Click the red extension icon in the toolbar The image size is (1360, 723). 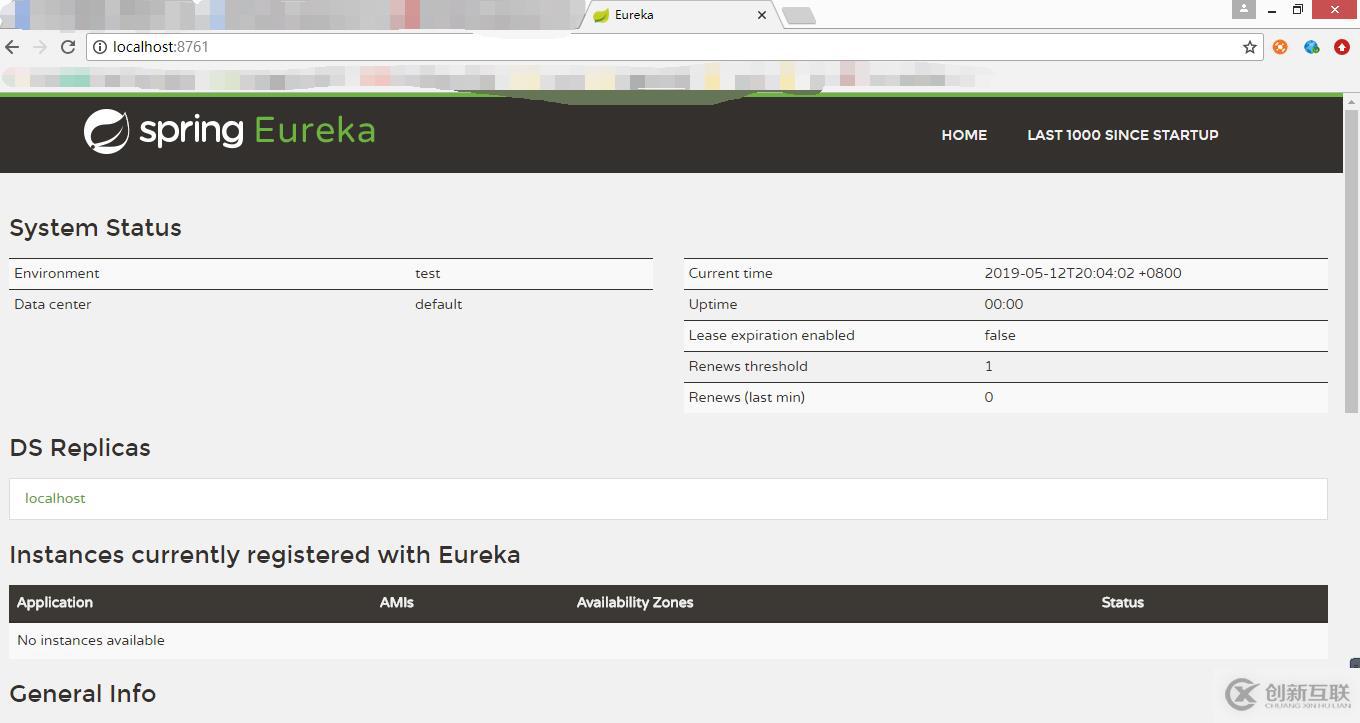[x=1342, y=47]
